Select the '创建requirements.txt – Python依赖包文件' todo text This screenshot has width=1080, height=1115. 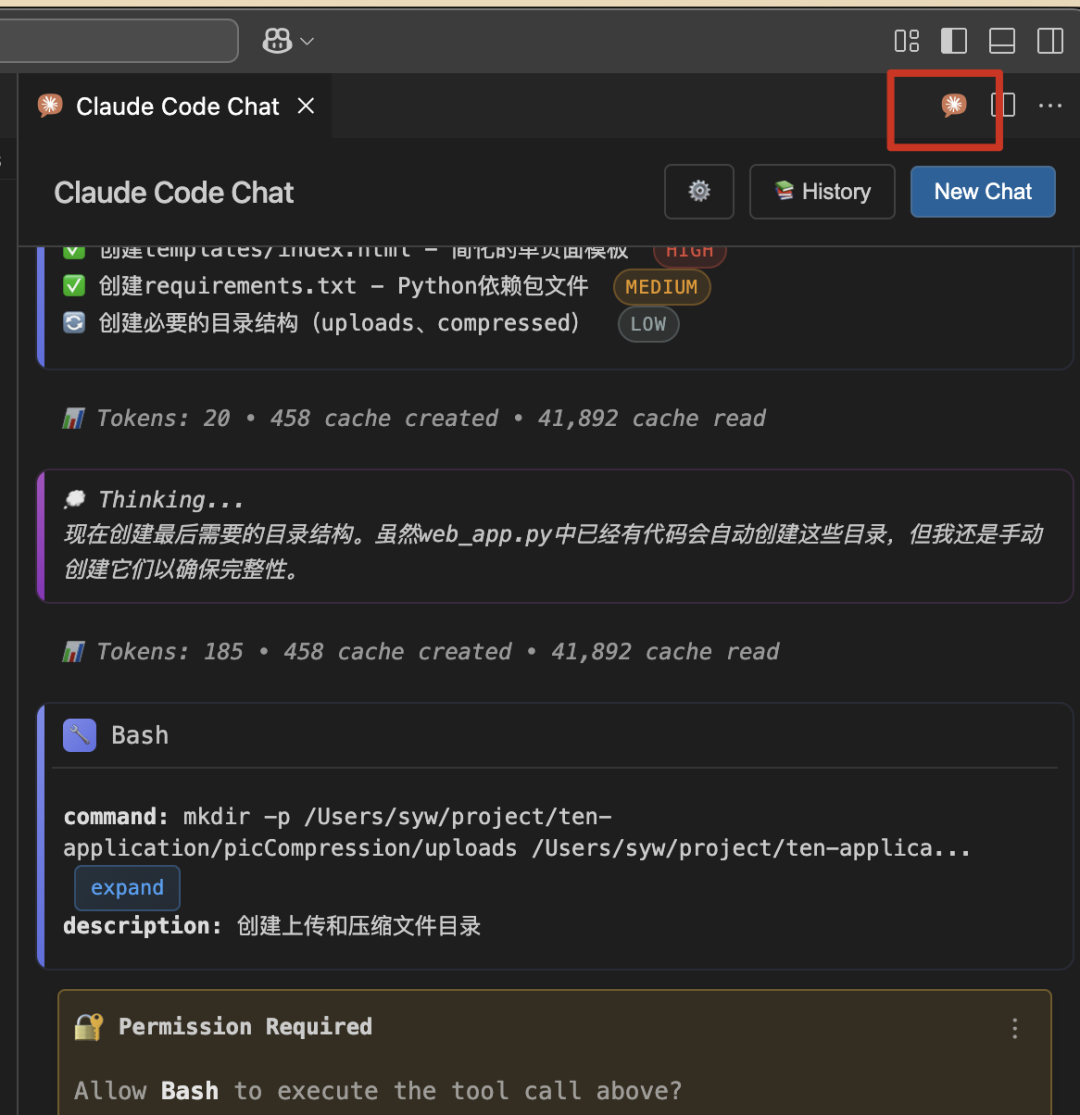[x=343, y=286]
